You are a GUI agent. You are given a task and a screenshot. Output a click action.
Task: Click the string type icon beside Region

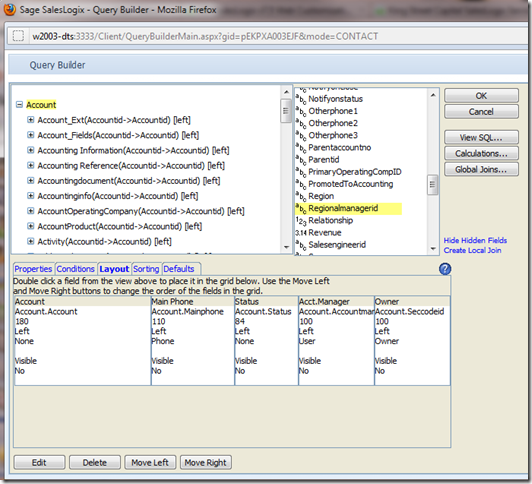coord(301,196)
